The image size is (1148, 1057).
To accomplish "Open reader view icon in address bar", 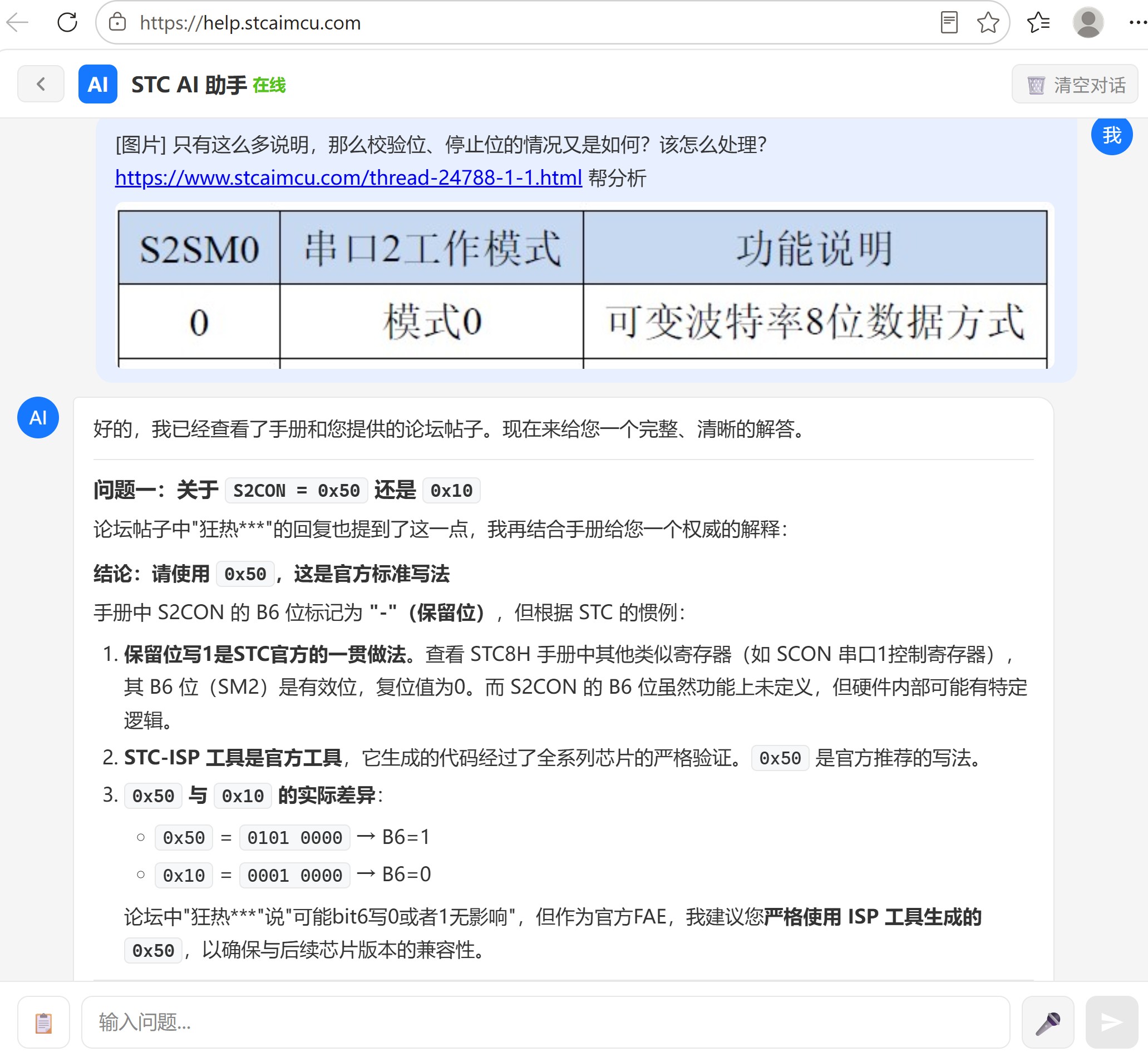I will coord(949,23).
